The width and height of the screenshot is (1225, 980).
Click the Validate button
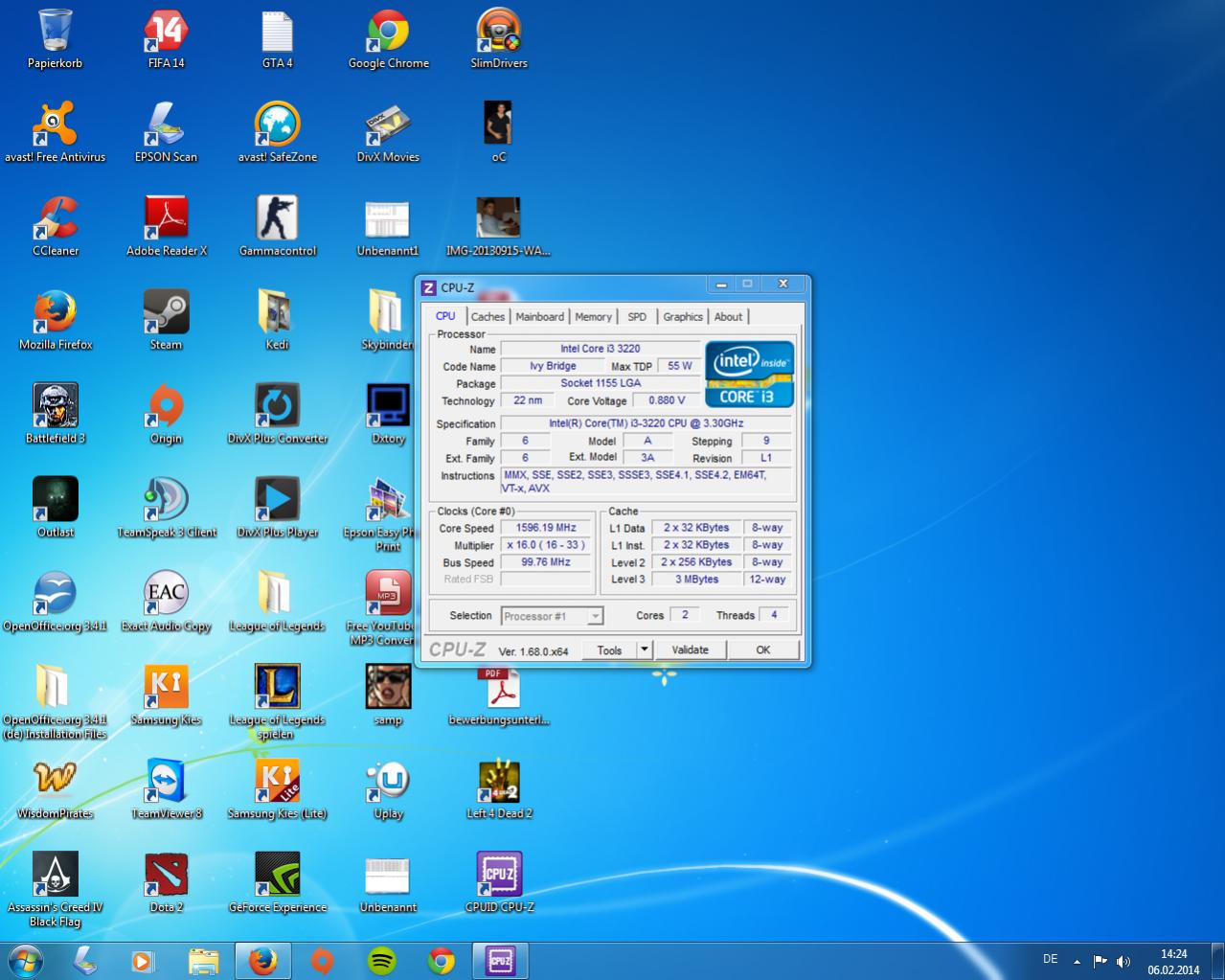pos(690,650)
